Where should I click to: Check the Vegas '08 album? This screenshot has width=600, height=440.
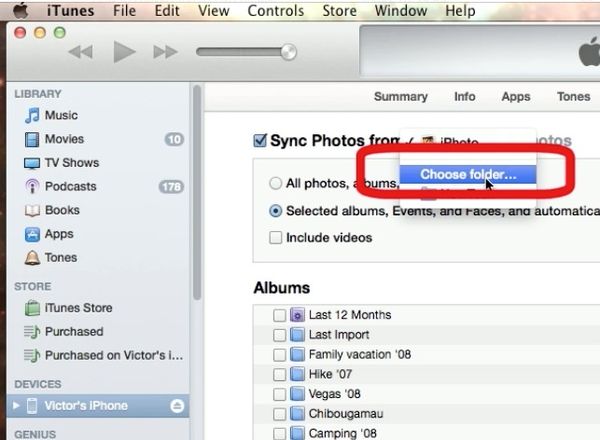coord(279,394)
